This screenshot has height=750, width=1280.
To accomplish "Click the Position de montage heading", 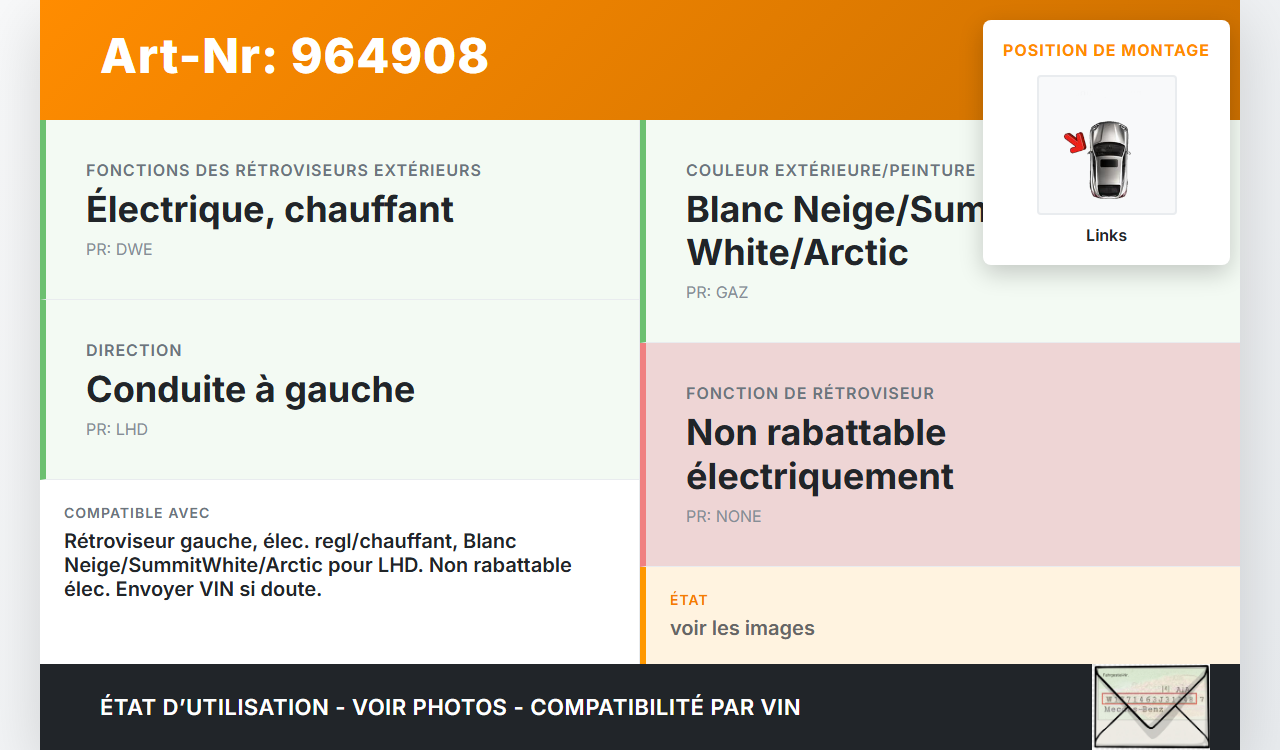I will tap(1106, 50).
